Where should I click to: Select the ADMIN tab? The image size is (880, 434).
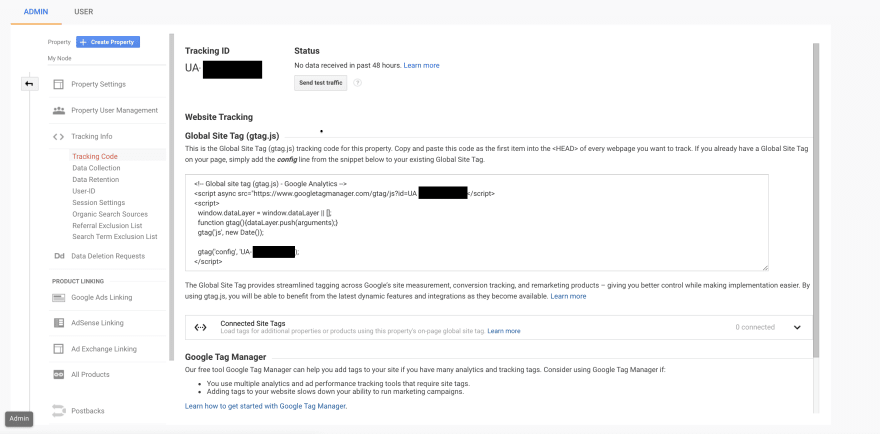click(35, 11)
